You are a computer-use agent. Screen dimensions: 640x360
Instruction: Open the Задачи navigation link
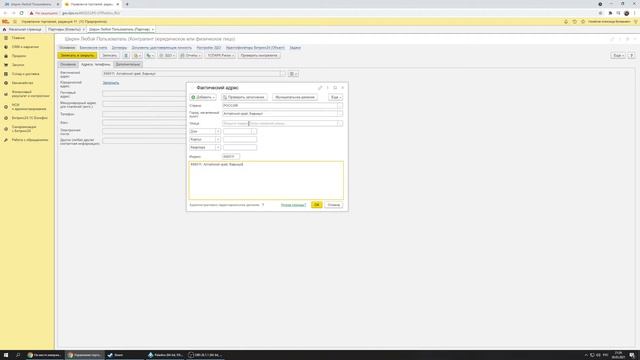pyautogui.click(x=295, y=48)
